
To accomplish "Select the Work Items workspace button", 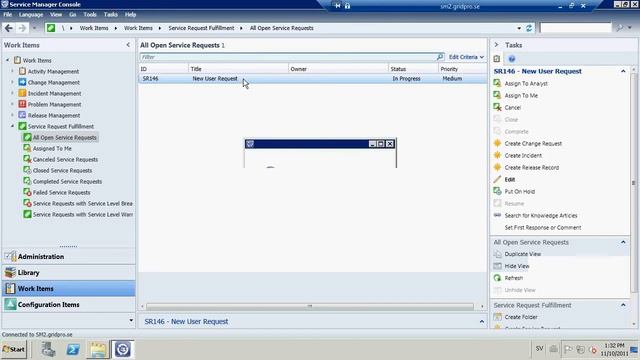I will [69, 289].
